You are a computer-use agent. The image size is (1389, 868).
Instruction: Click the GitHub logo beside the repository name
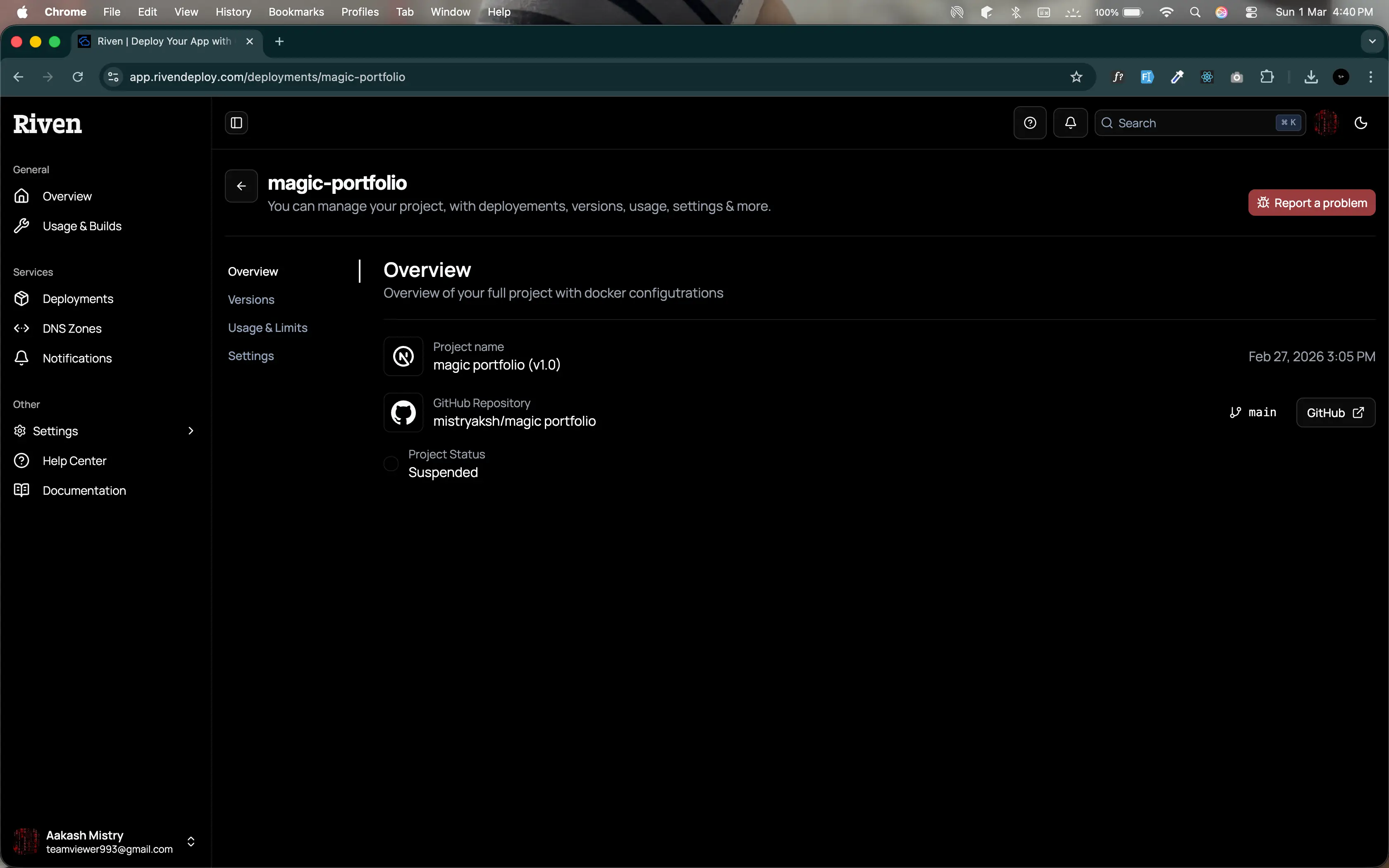[403, 412]
